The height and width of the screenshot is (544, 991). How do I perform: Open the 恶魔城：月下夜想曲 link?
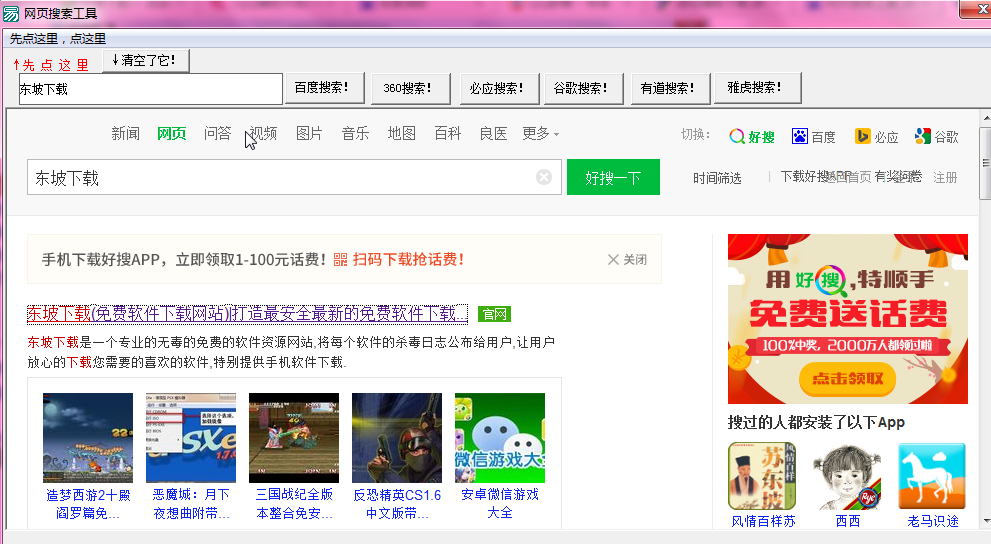191,504
